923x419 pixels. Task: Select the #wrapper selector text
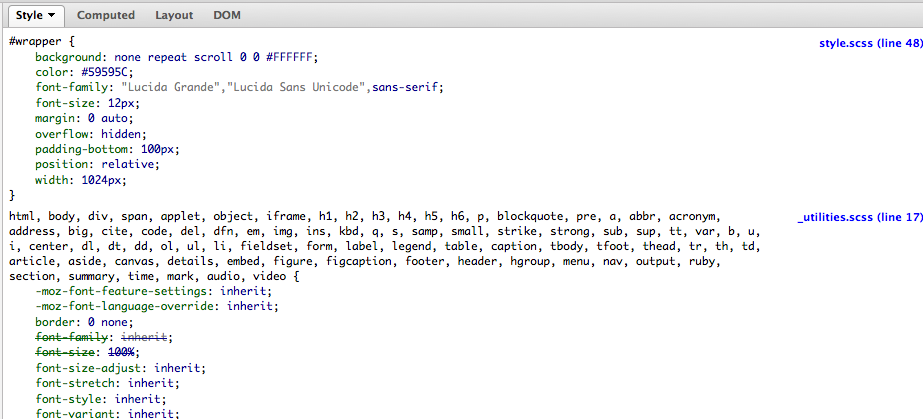[x=34, y=42]
